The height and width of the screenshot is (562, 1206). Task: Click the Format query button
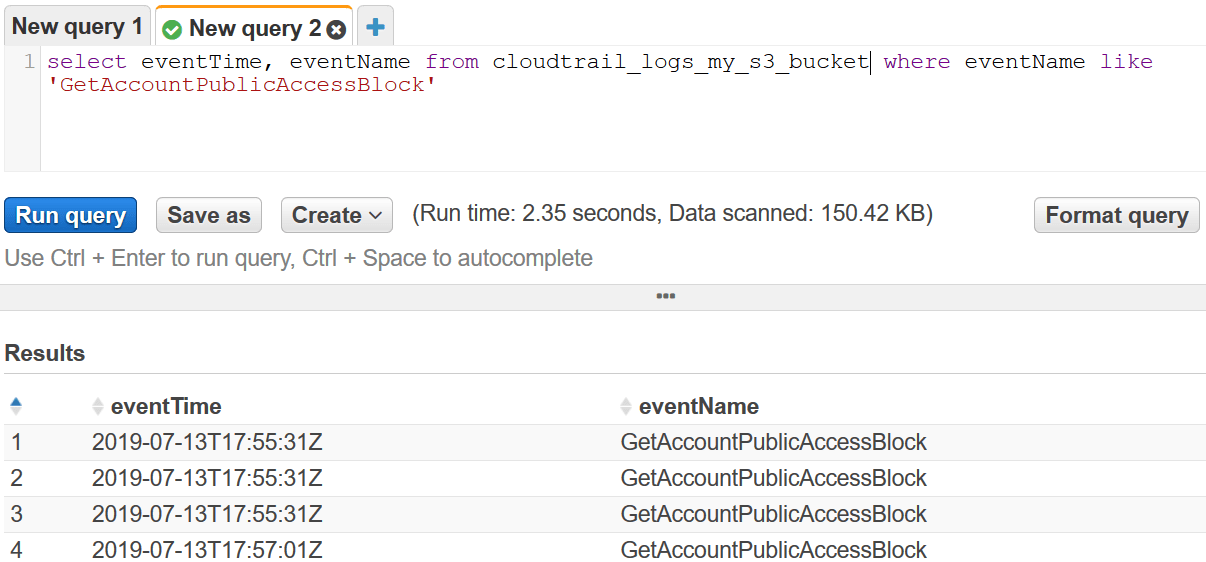(1116, 215)
